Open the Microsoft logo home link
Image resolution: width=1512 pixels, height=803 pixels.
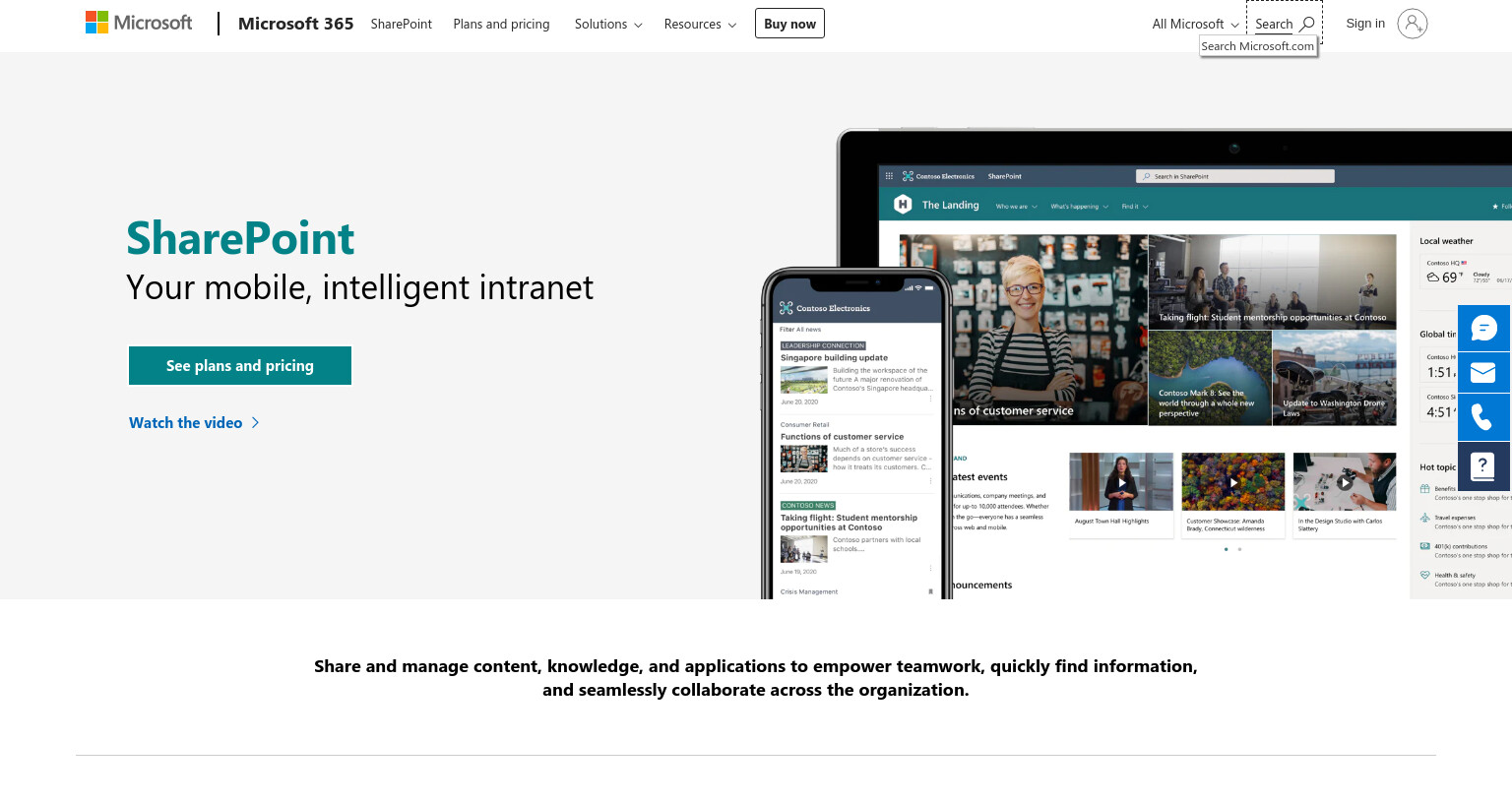pos(139,23)
